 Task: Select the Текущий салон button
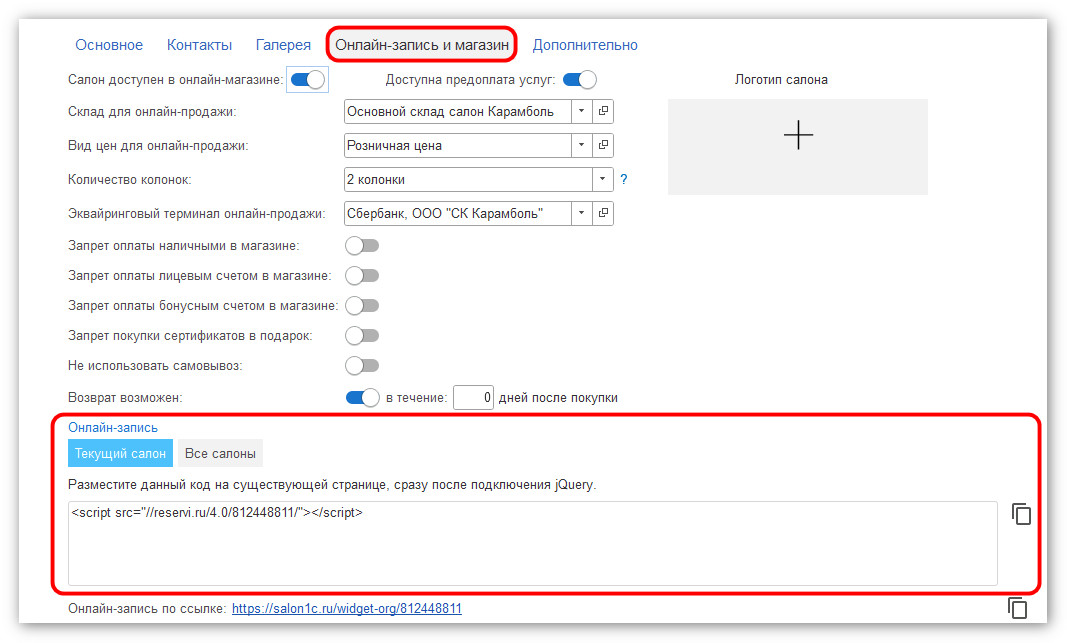(x=120, y=453)
